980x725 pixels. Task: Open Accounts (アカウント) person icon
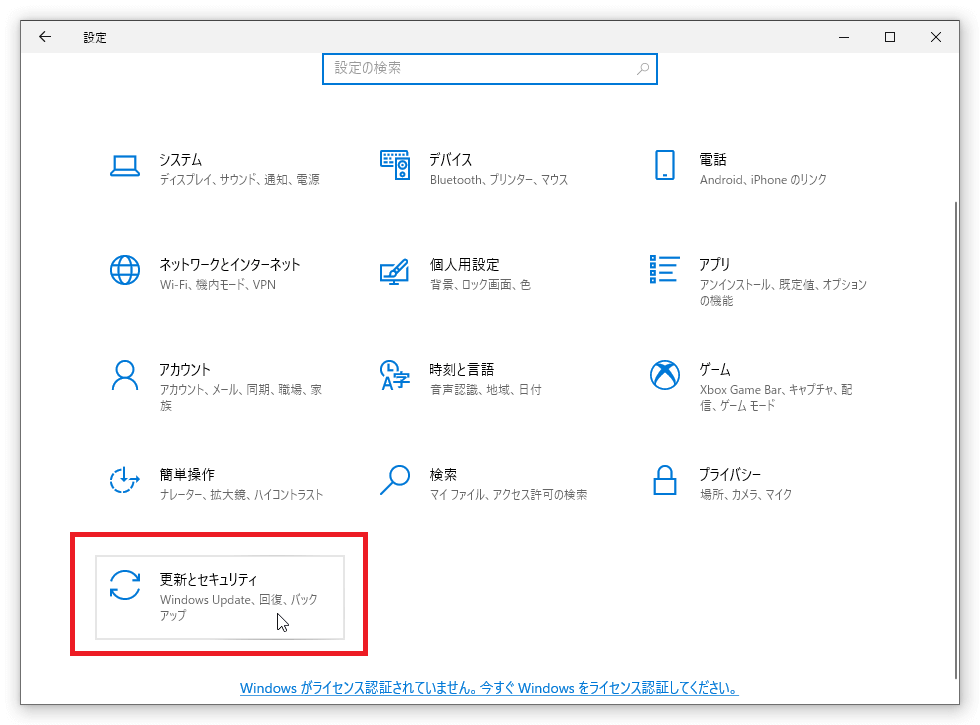coord(124,375)
